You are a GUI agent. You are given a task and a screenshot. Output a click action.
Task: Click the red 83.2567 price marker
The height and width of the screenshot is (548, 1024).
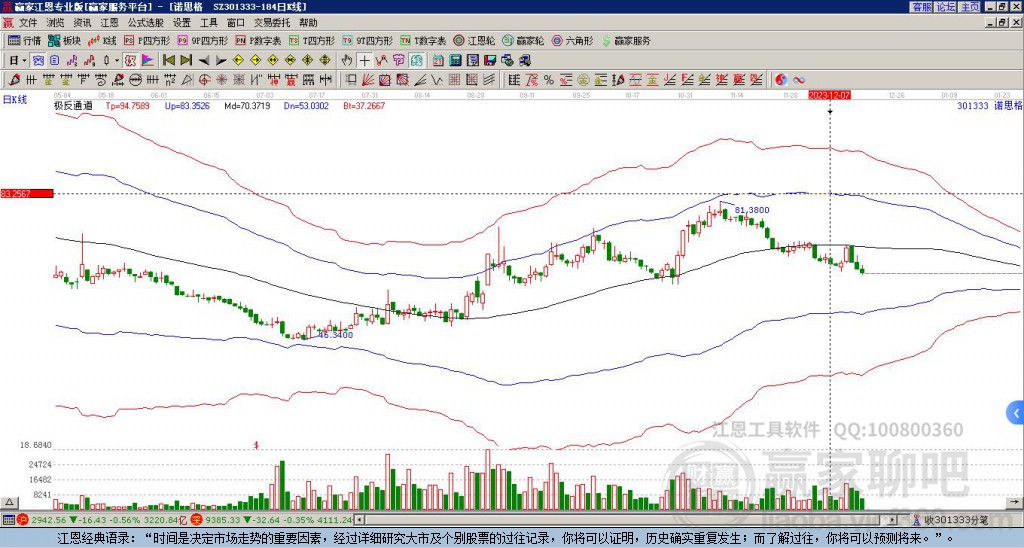point(27,193)
